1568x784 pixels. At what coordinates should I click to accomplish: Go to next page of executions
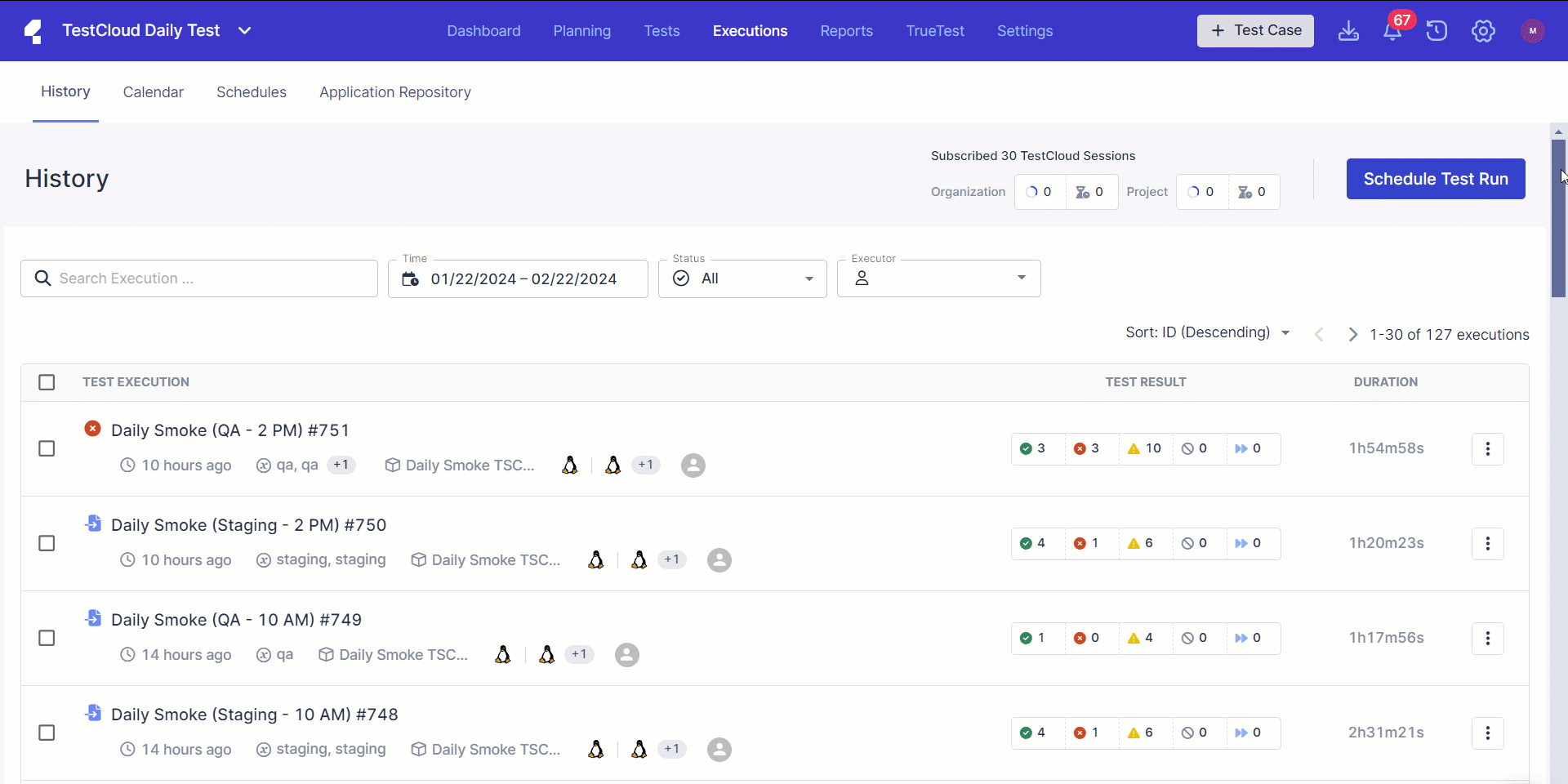coord(1352,334)
